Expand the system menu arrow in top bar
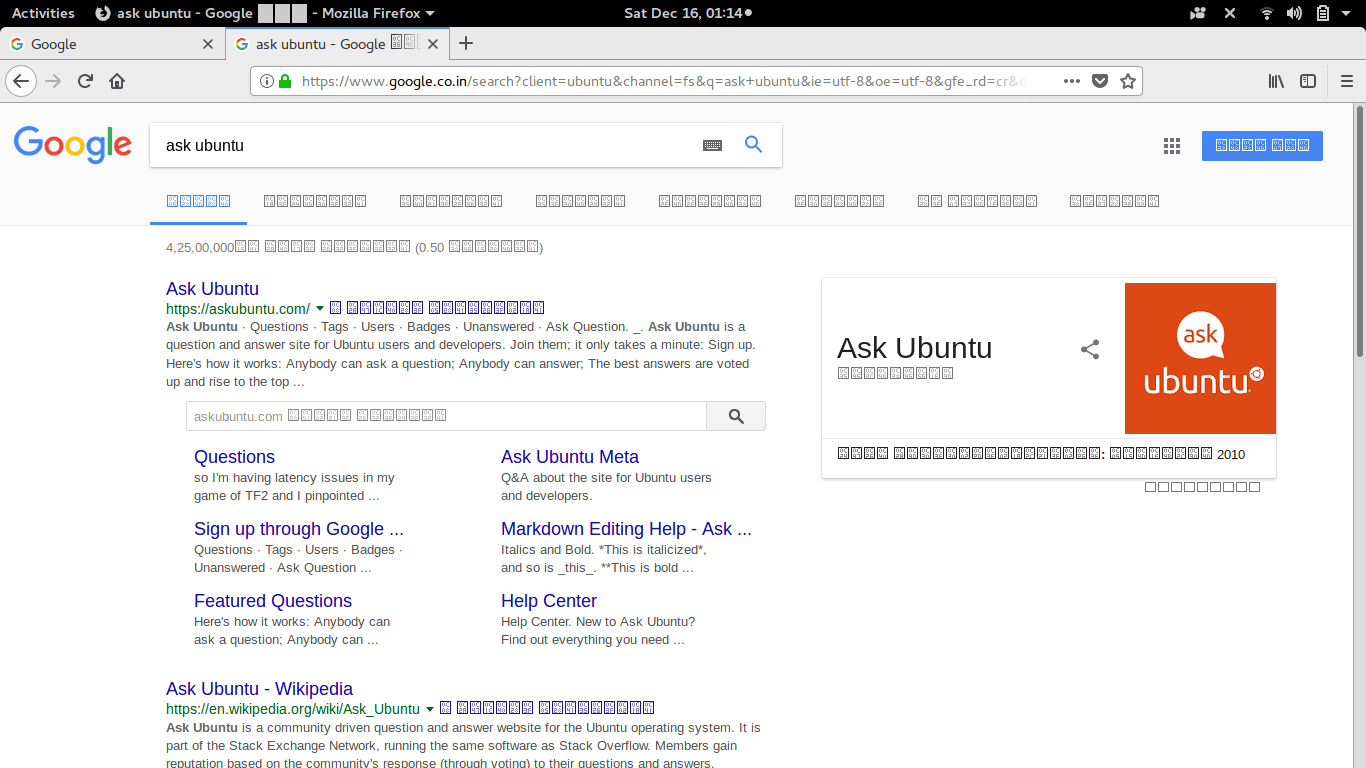The image size is (1366, 768). point(1348,13)
